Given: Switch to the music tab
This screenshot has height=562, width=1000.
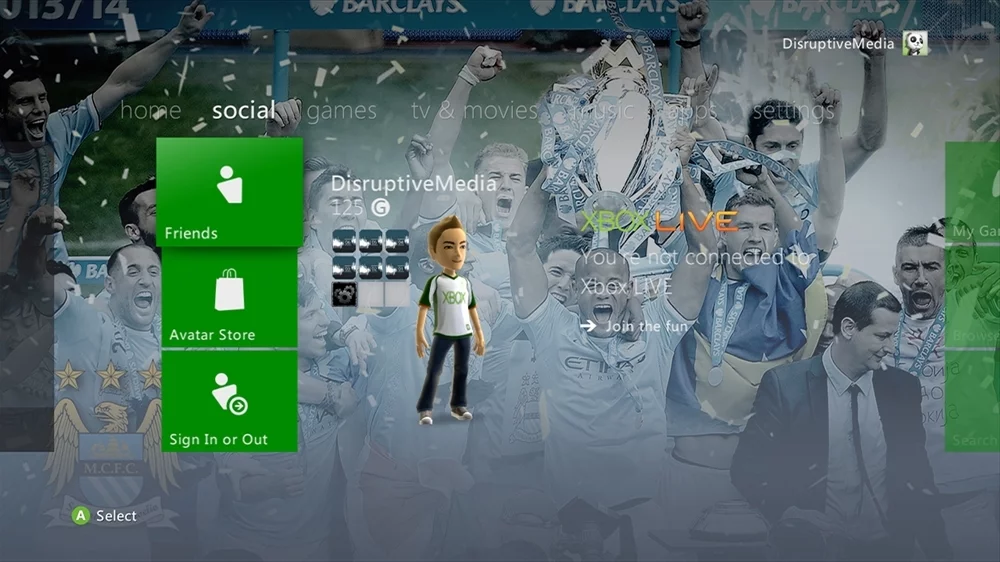Looking at the screenshot, I should pyautogui.click(x=602, y=110).
